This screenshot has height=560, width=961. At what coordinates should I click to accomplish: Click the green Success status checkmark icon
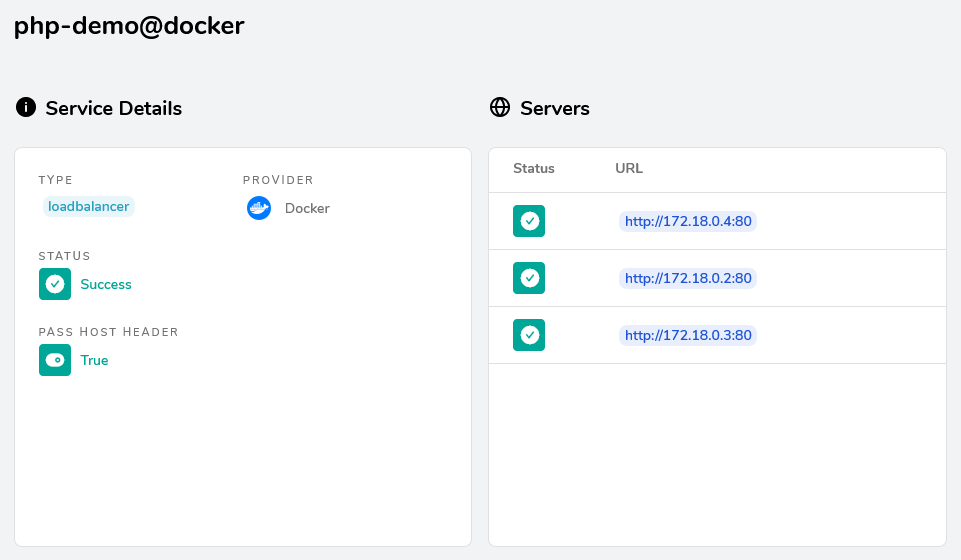55,284
